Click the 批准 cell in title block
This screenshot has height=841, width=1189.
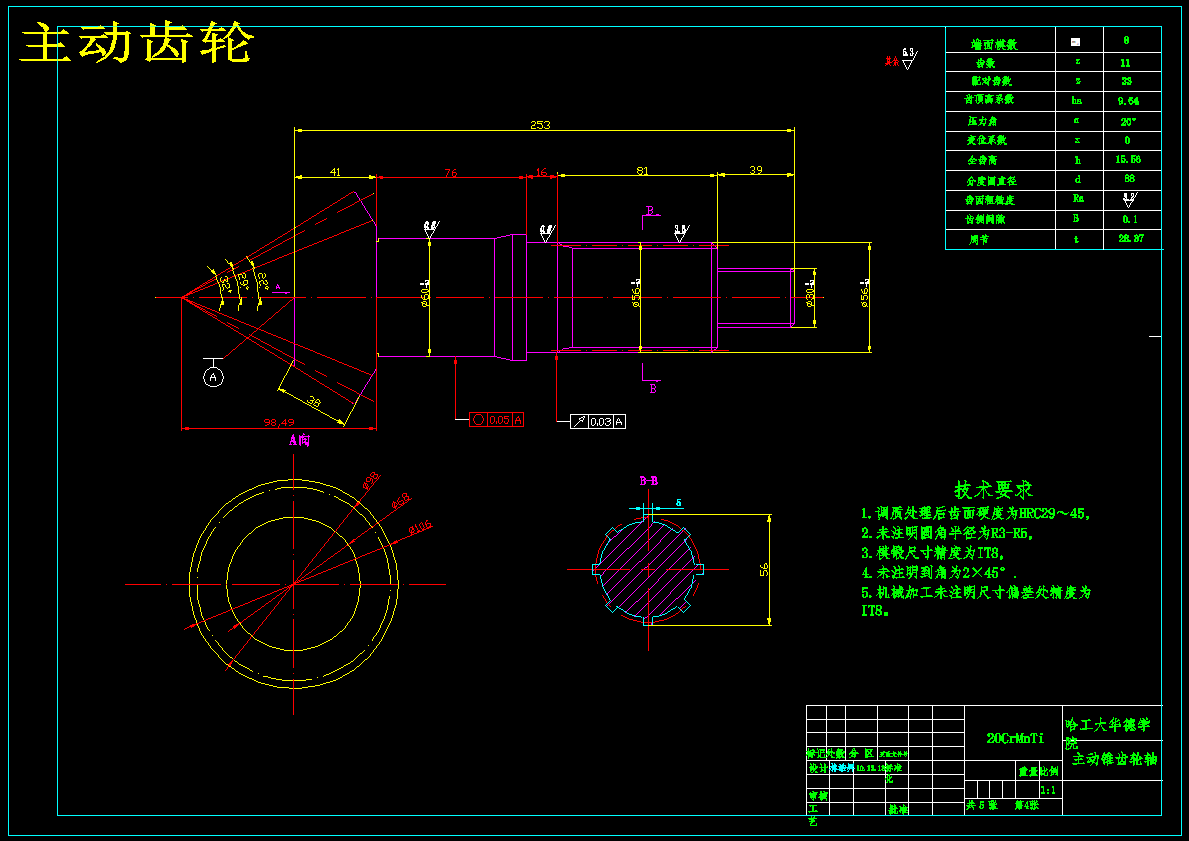898,810
